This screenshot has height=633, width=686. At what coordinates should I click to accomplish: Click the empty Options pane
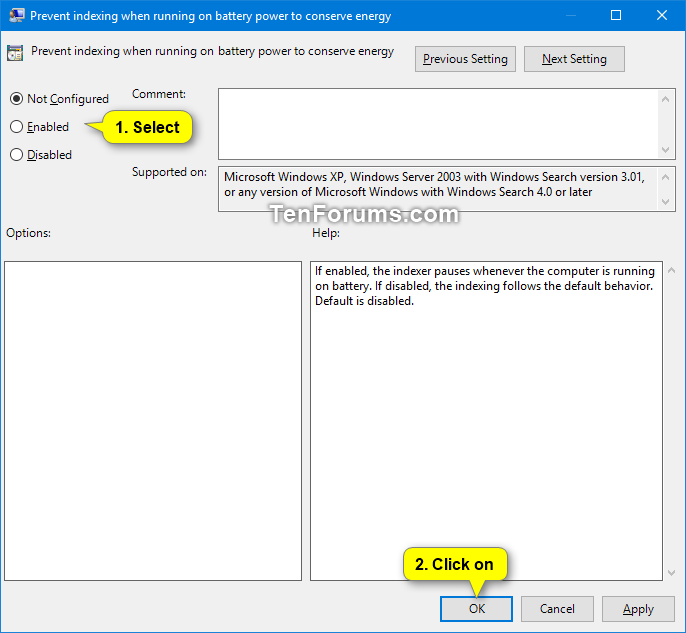(x=153, y=421)
